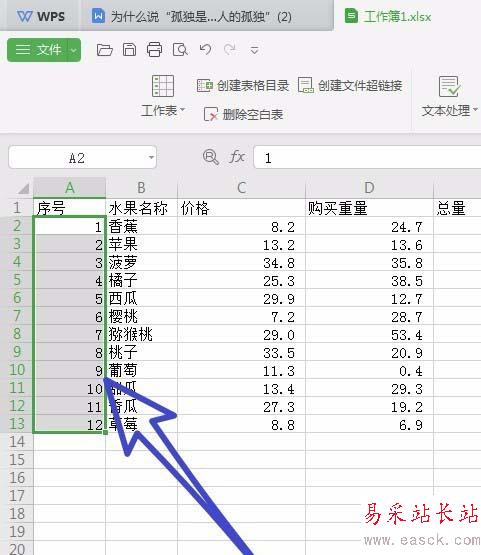481x555 pixels.
Task: Click price cell 27.3
Action: 241,406
